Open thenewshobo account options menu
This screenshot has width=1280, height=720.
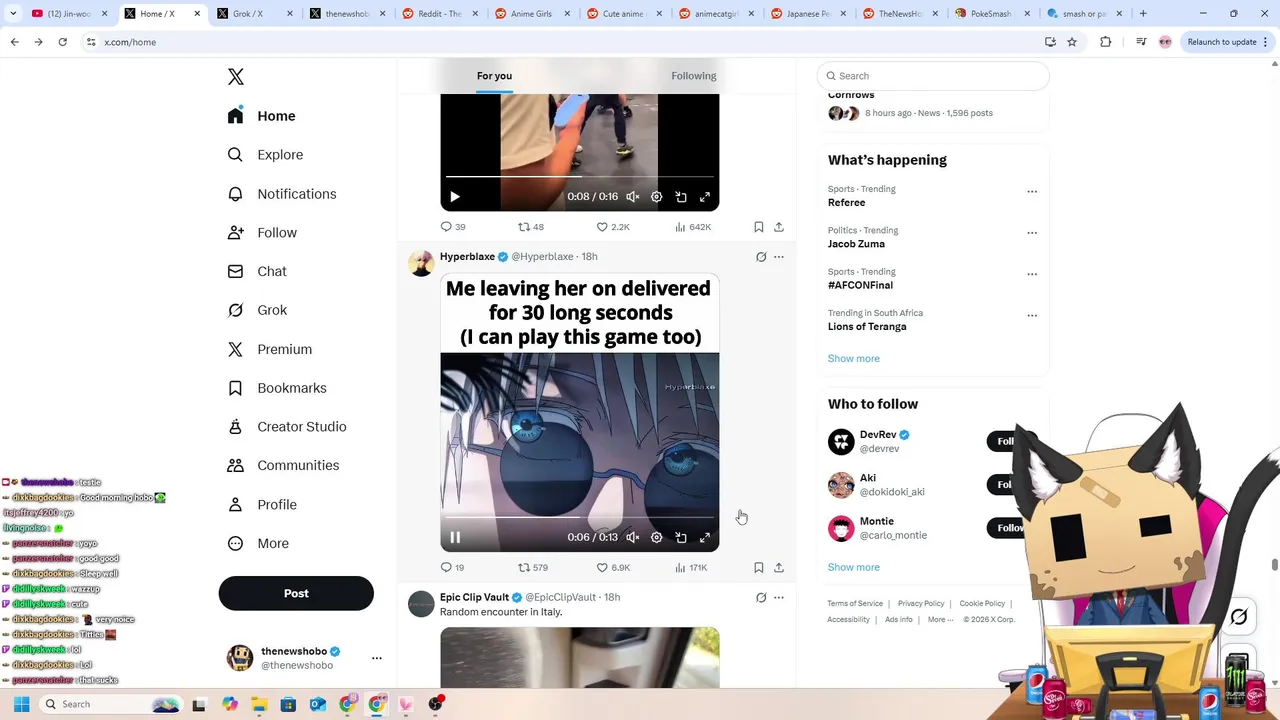pos(377,658)
